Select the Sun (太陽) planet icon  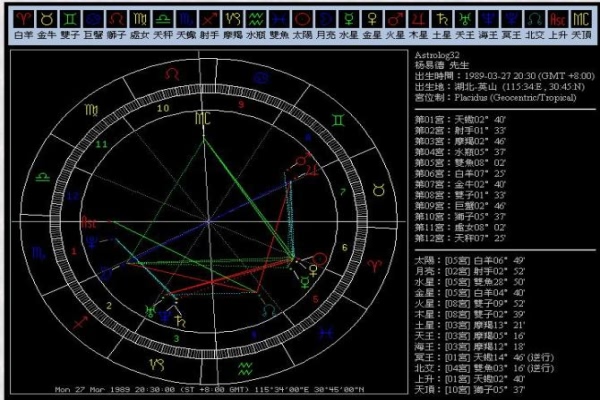click(x=302, y=19)
